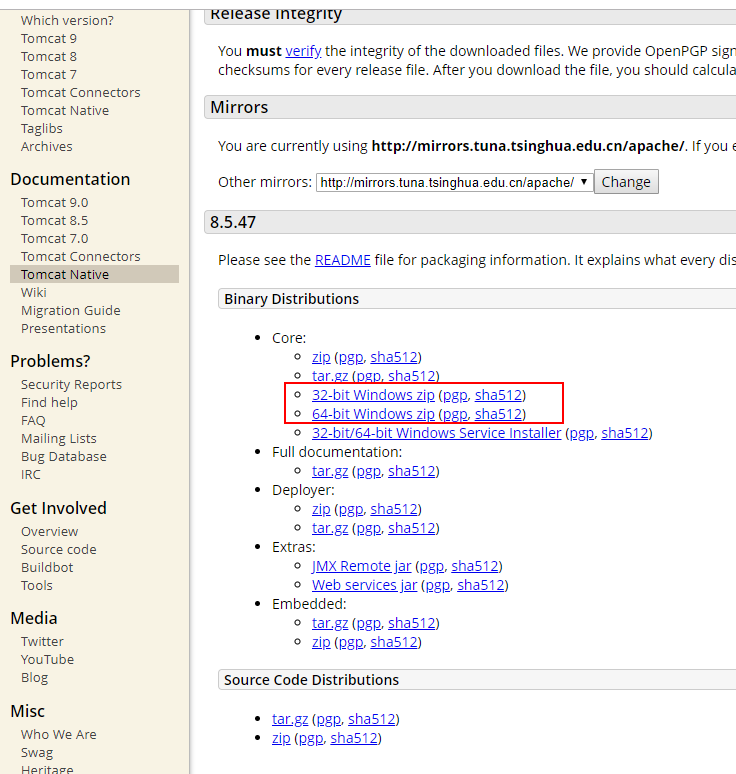Open the Who We Are link

(x=59, y=735)
